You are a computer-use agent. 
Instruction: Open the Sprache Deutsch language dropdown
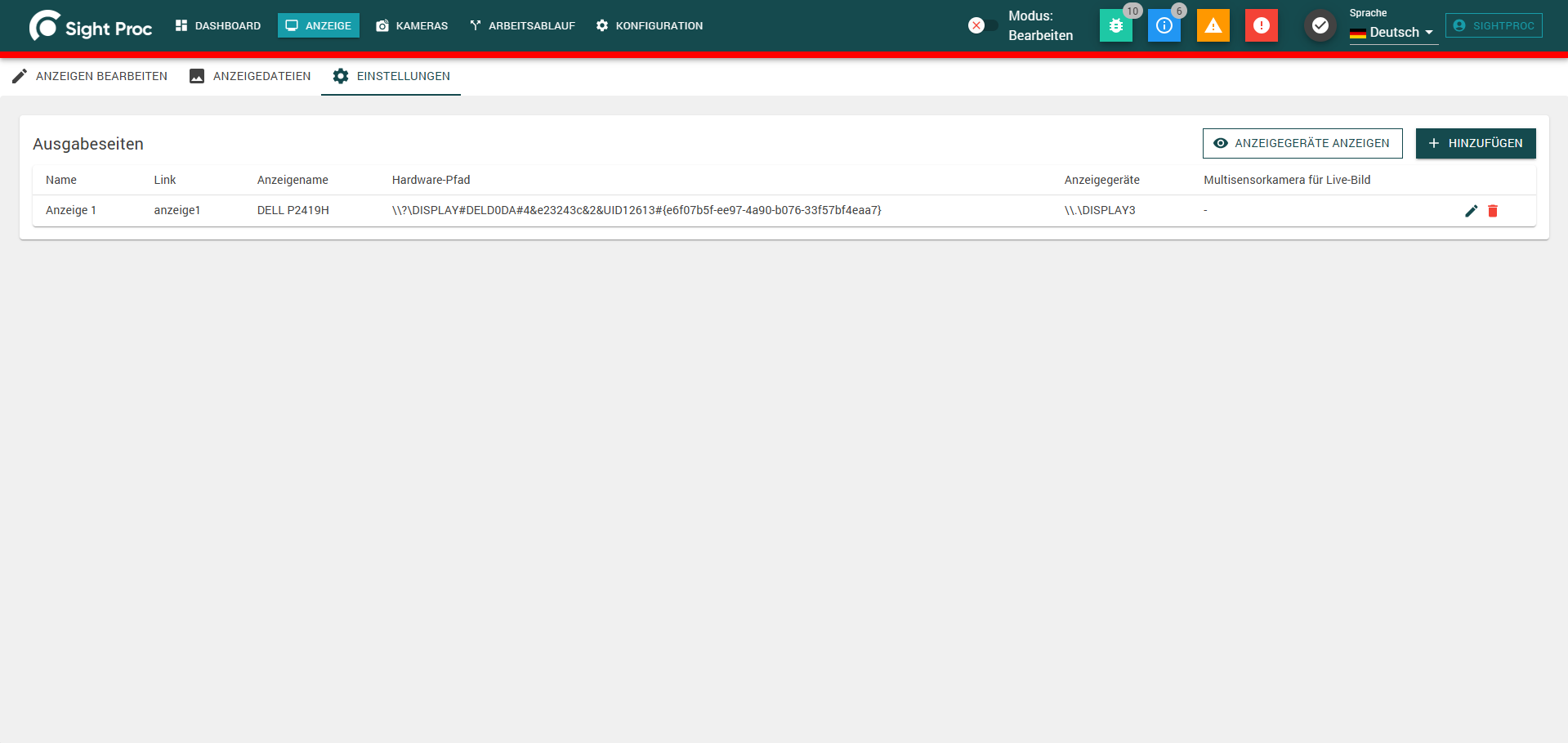(x=1394, y=32)
